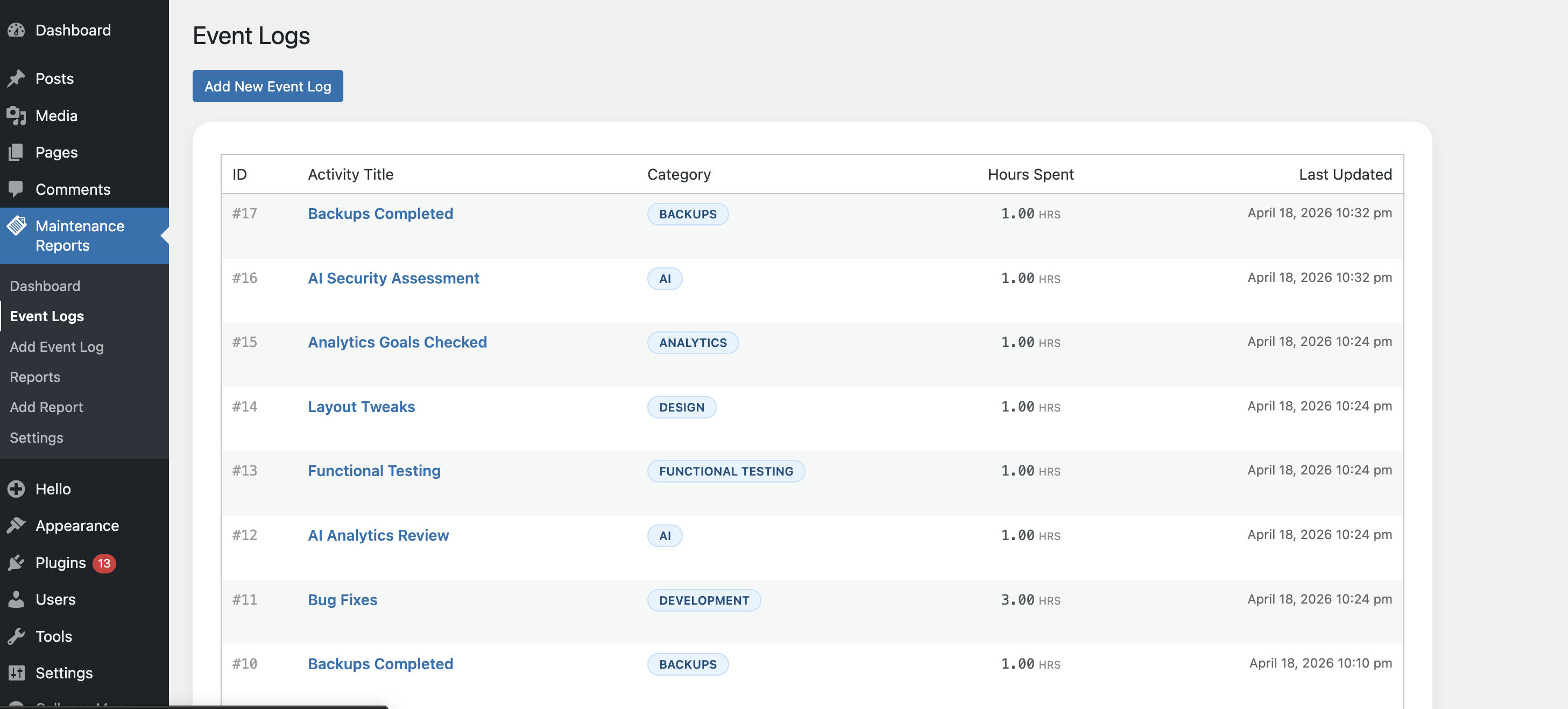Click the BACKUPS badge in row #10
1568x709 pixels.
tap(688, 664)
